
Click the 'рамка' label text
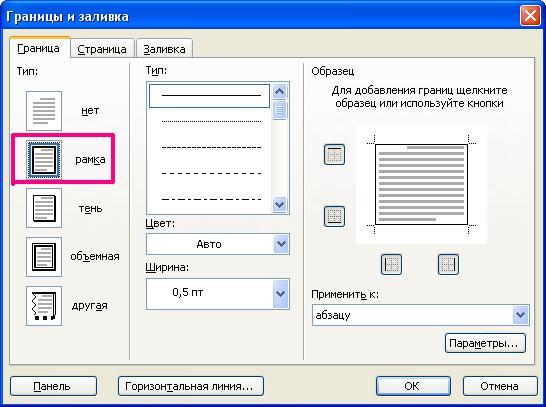point(91,160)
